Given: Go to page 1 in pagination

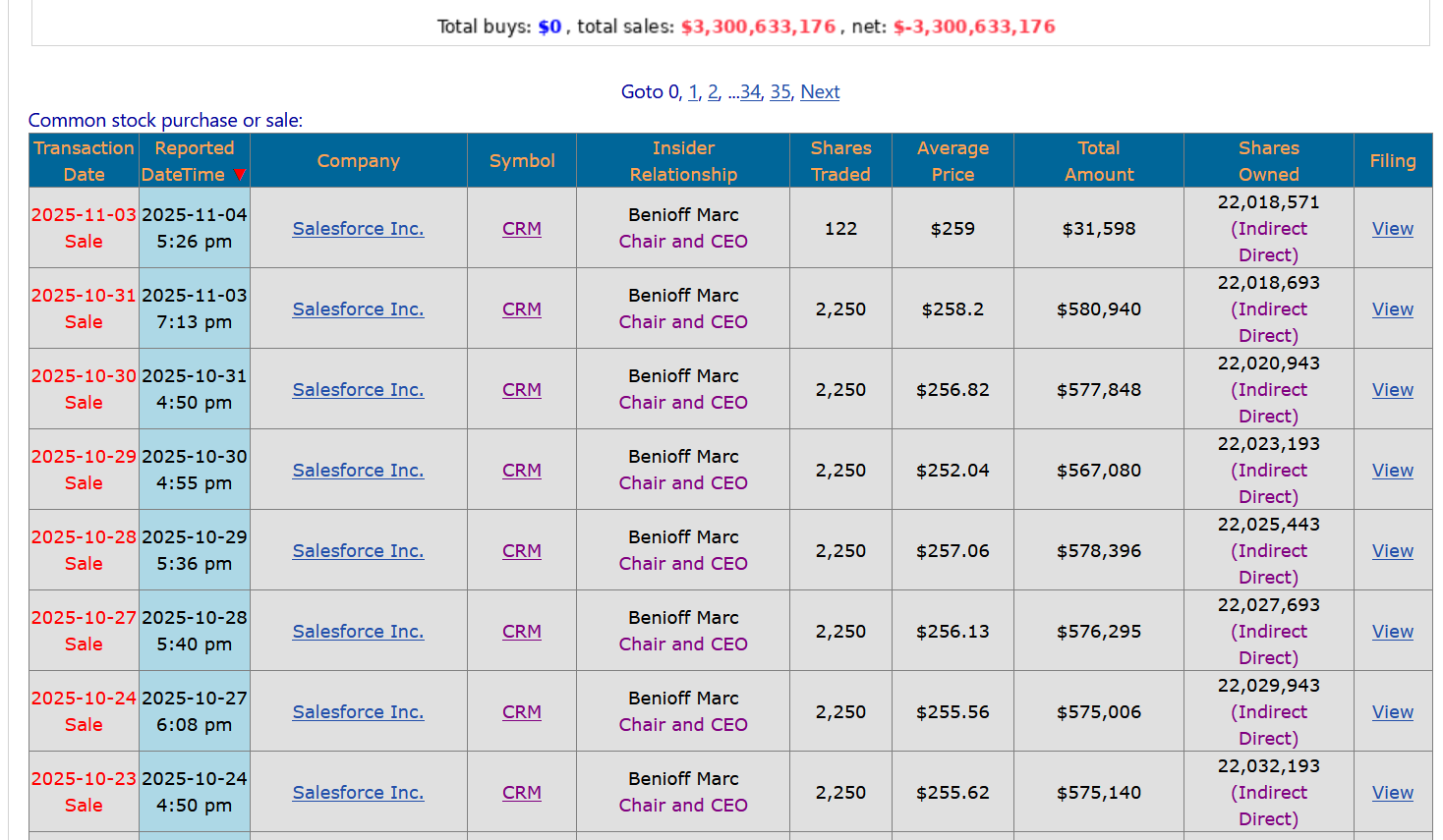Looking at the screenshot, I should (x=693, y=91).
